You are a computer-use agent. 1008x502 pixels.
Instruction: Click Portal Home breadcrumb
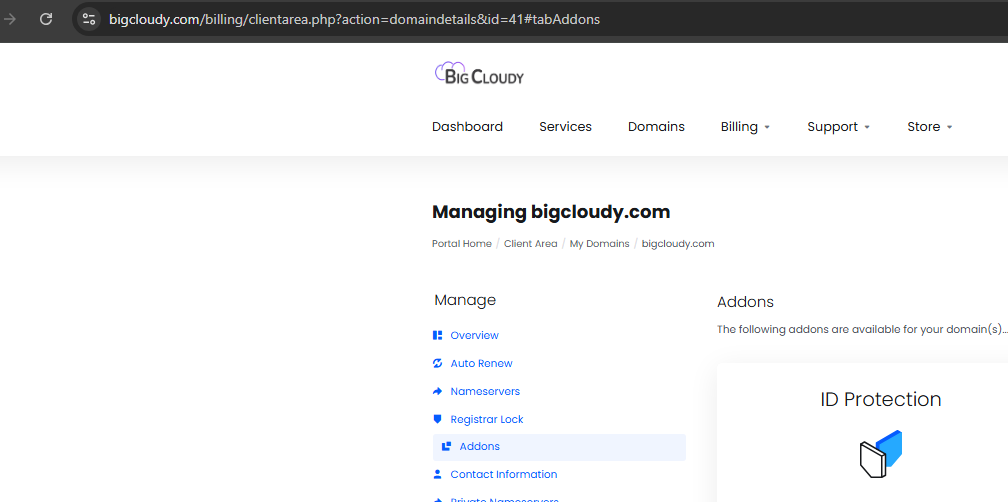coord(462,244)
